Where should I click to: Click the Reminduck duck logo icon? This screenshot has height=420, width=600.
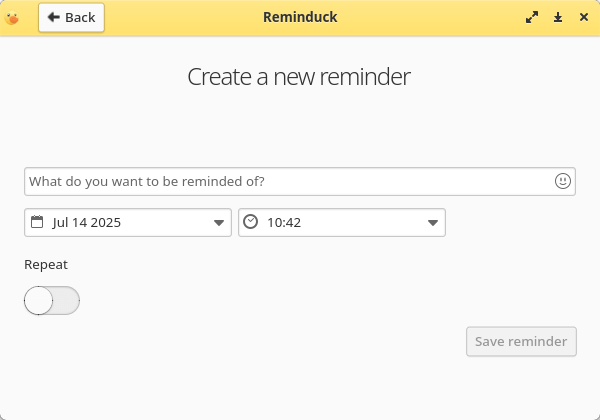12,18
